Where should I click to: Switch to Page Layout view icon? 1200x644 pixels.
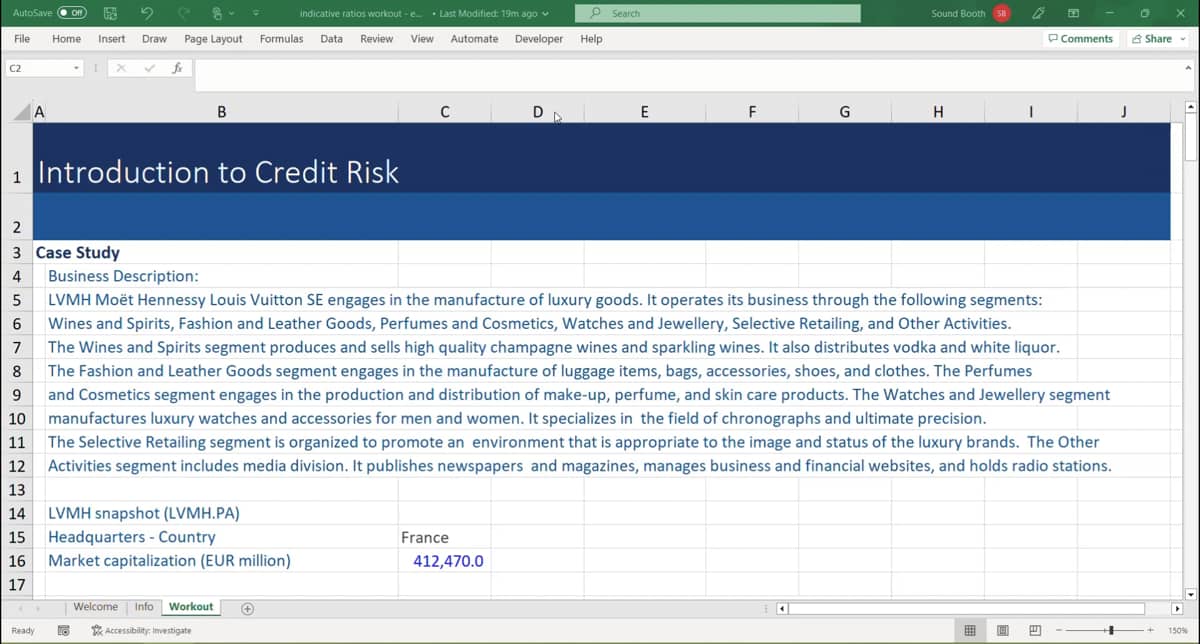pos(1002,630)
